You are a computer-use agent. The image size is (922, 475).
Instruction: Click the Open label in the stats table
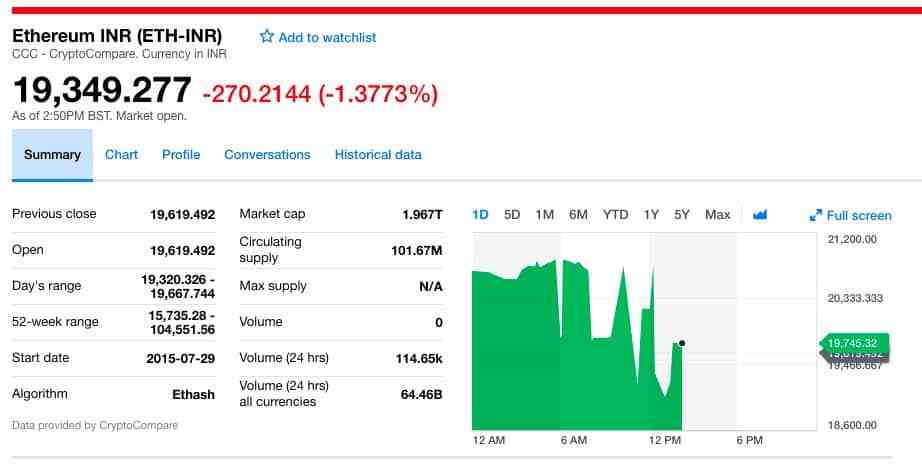pyautogui.click(x=28, y=250)
